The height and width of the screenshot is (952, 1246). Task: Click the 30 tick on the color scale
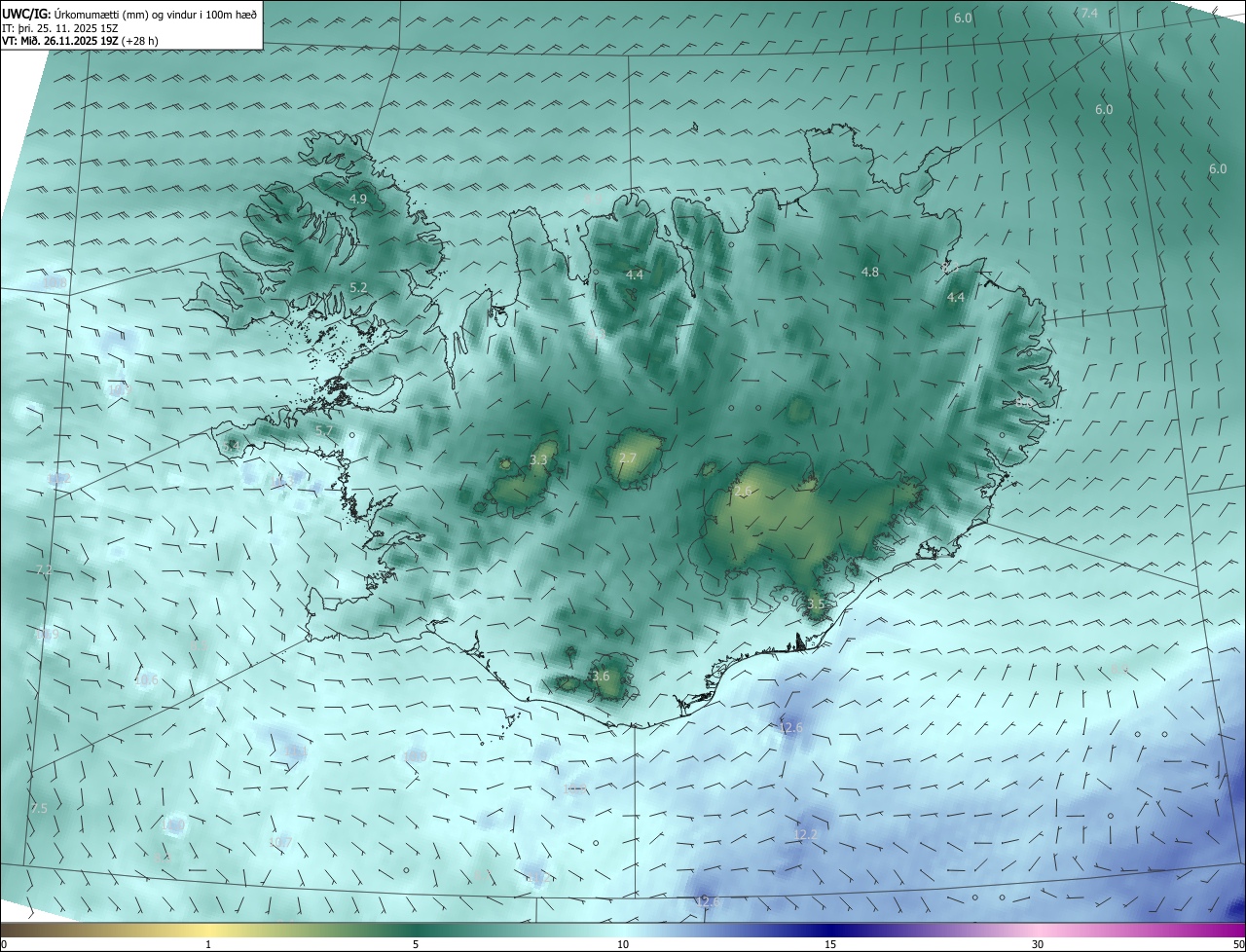[x=1038, y=944]
